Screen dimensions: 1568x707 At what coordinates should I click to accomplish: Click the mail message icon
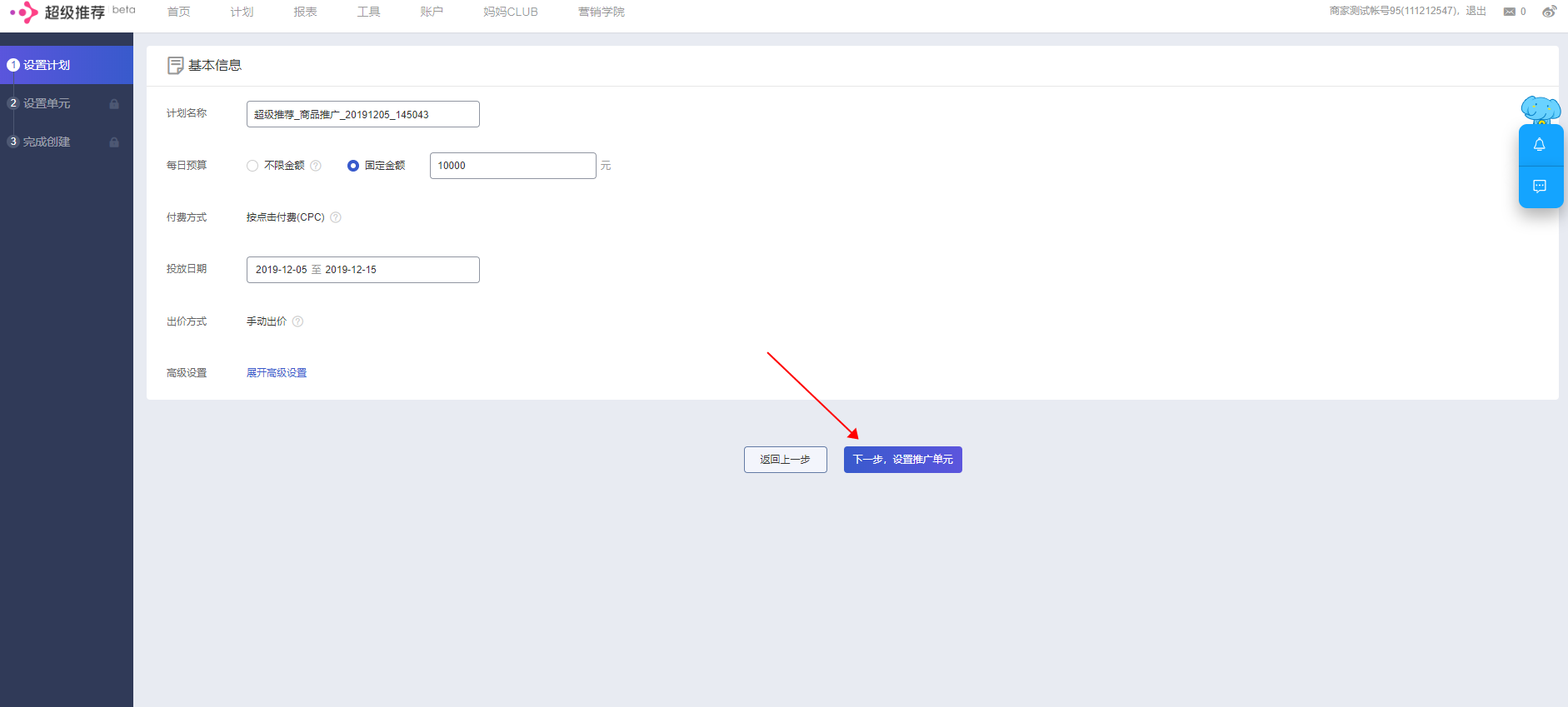1509,12
